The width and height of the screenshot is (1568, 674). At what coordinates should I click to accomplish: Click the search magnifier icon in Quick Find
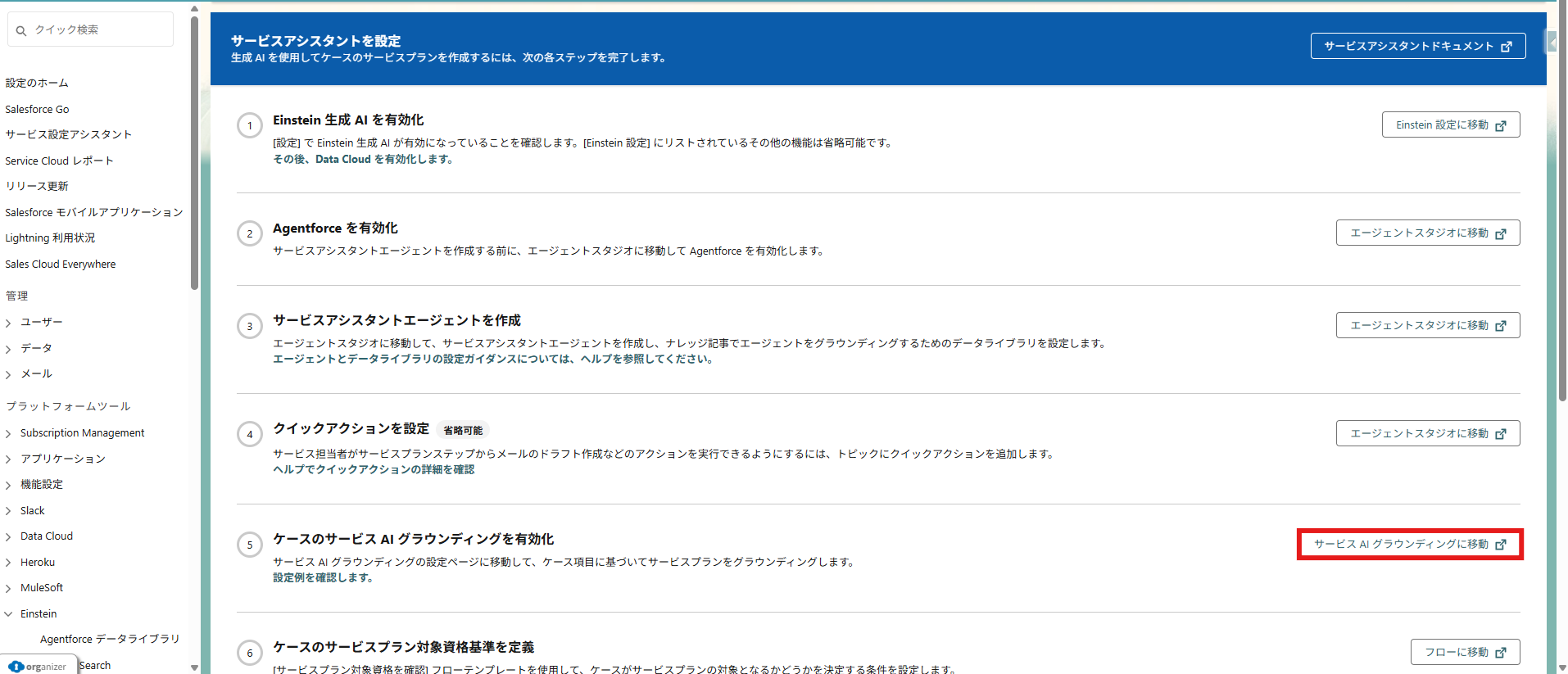pyautogui.click(x=21, y=30)
